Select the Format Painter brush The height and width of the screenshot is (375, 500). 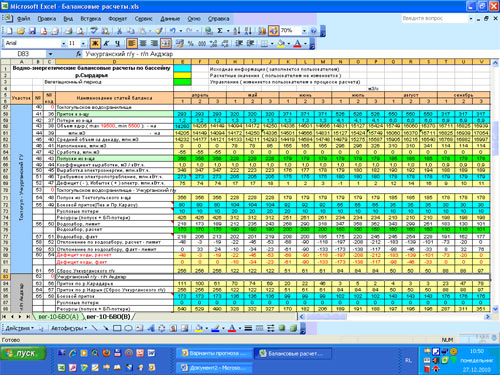(159, 31)
